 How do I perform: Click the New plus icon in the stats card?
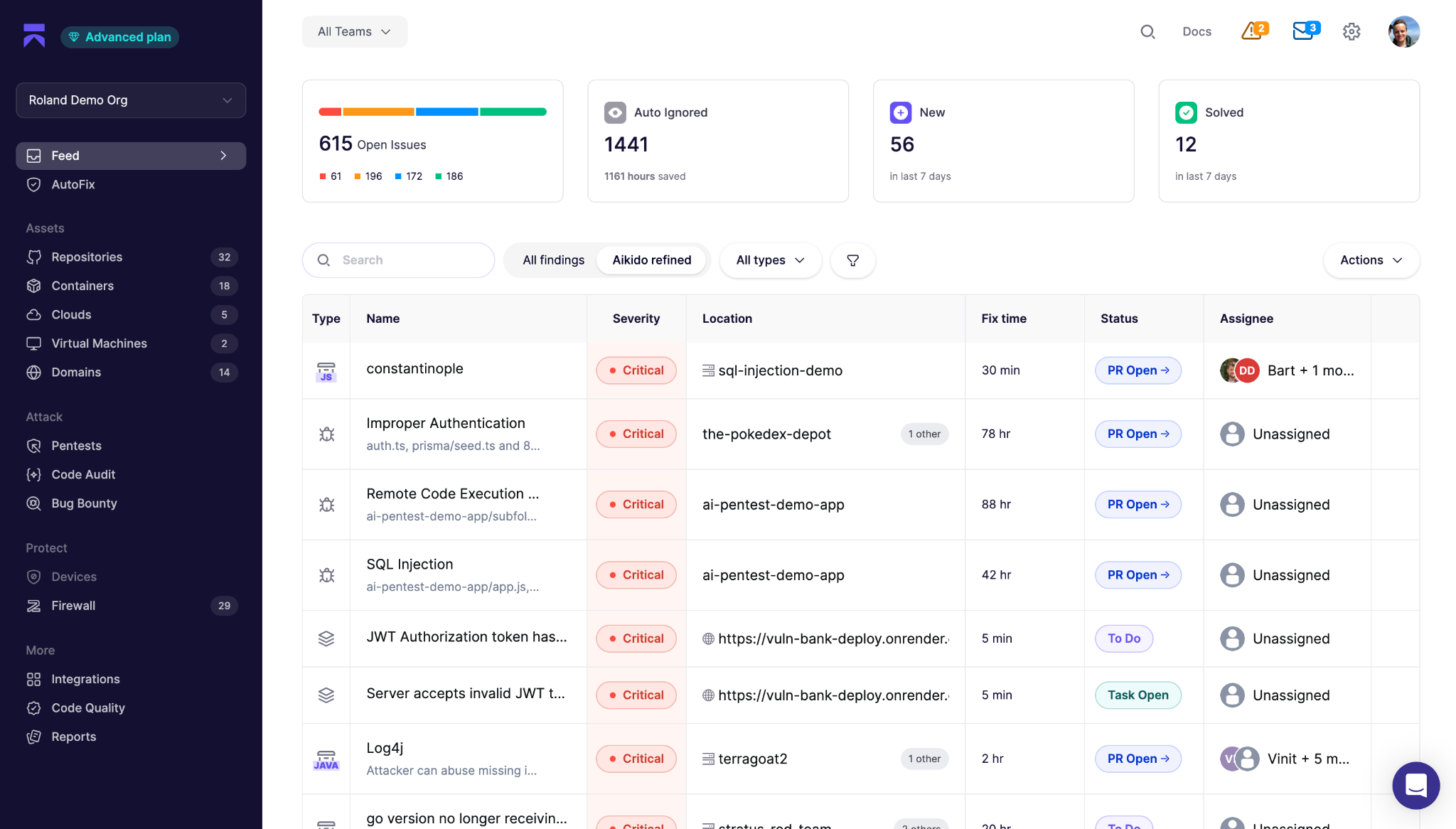coord(901,112)
